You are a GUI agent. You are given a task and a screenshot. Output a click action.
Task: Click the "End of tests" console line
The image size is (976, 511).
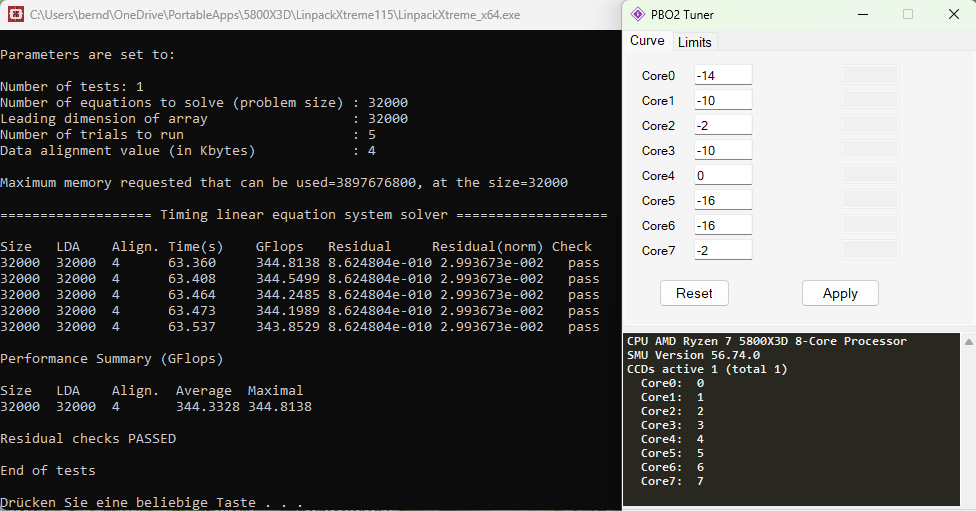pyautogui.click(x=48, y=471)
